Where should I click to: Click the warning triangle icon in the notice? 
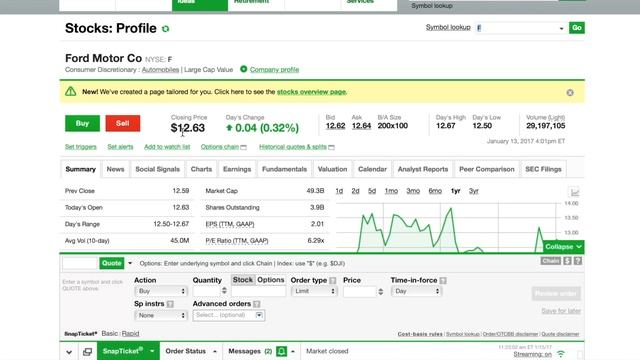tap(71, 91)
